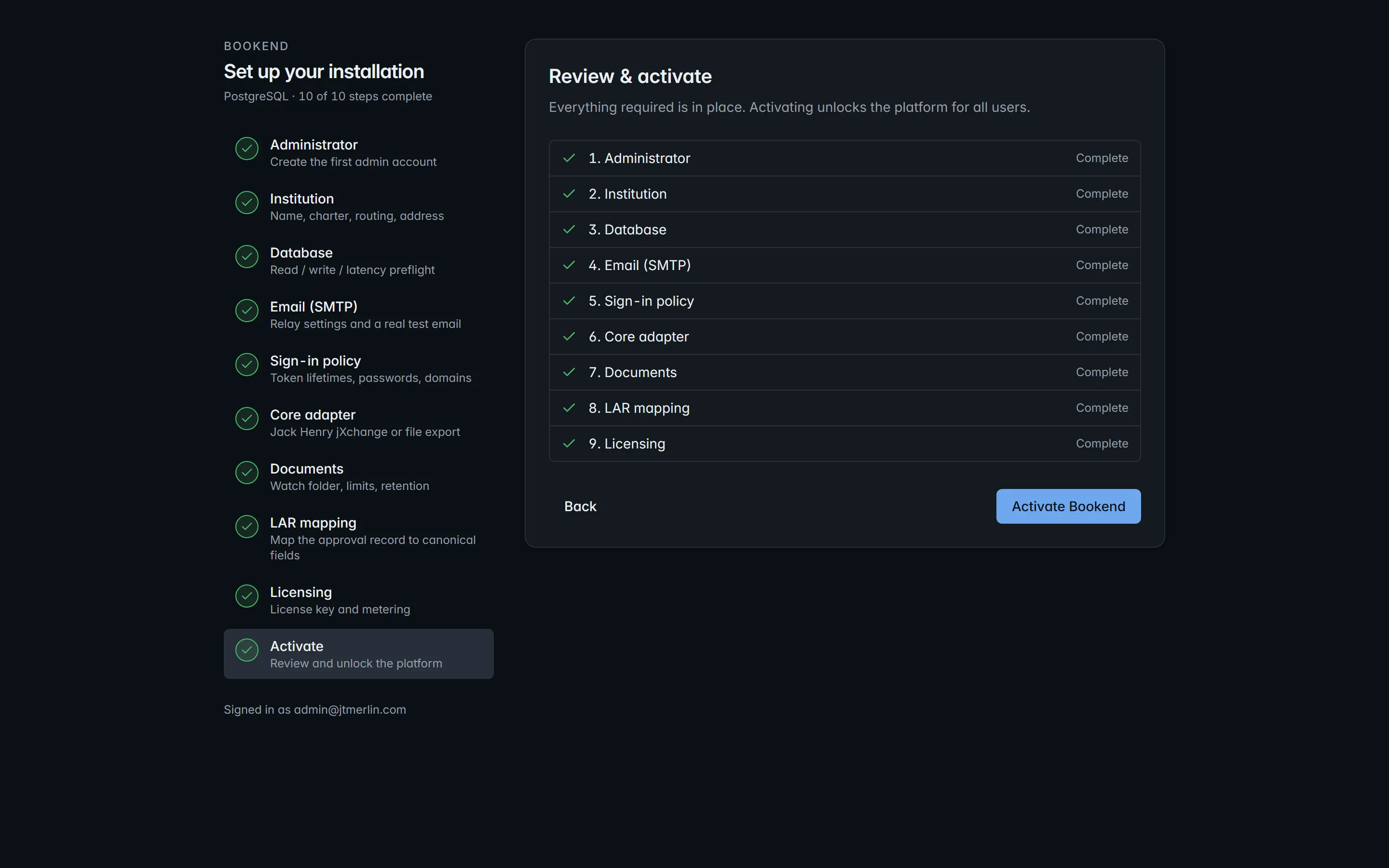
Task: Open the Core adapter sidebar step
Action: pyautogui.click(x=359, y=422)
